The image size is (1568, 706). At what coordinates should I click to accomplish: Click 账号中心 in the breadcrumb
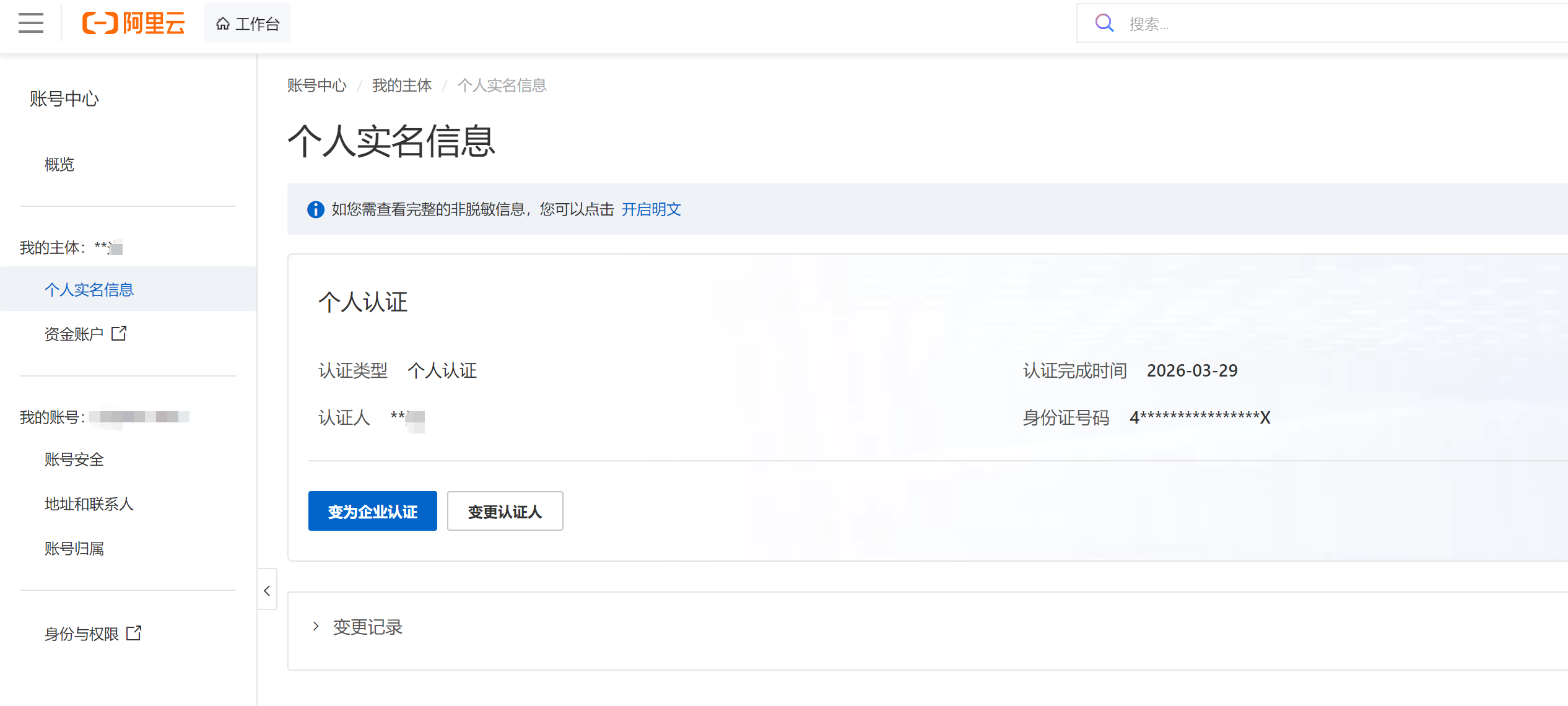[316, 85]
